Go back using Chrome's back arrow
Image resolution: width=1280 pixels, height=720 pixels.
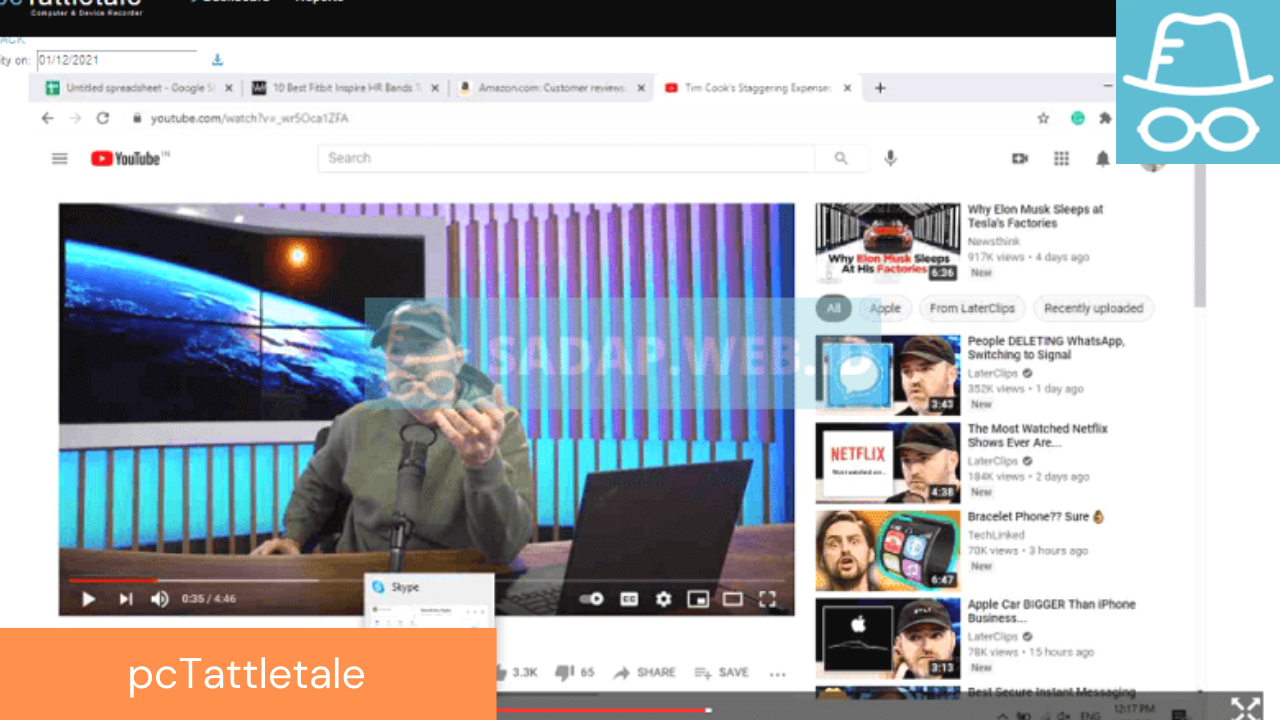point(47,118)
